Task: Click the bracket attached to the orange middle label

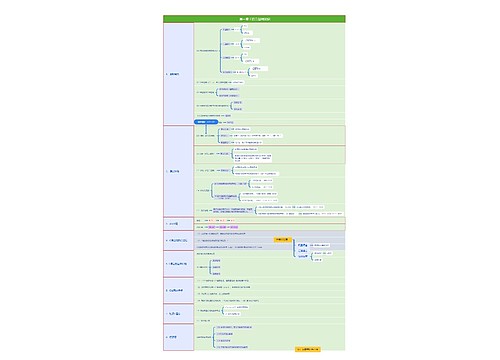Action: tap(294, 248)
